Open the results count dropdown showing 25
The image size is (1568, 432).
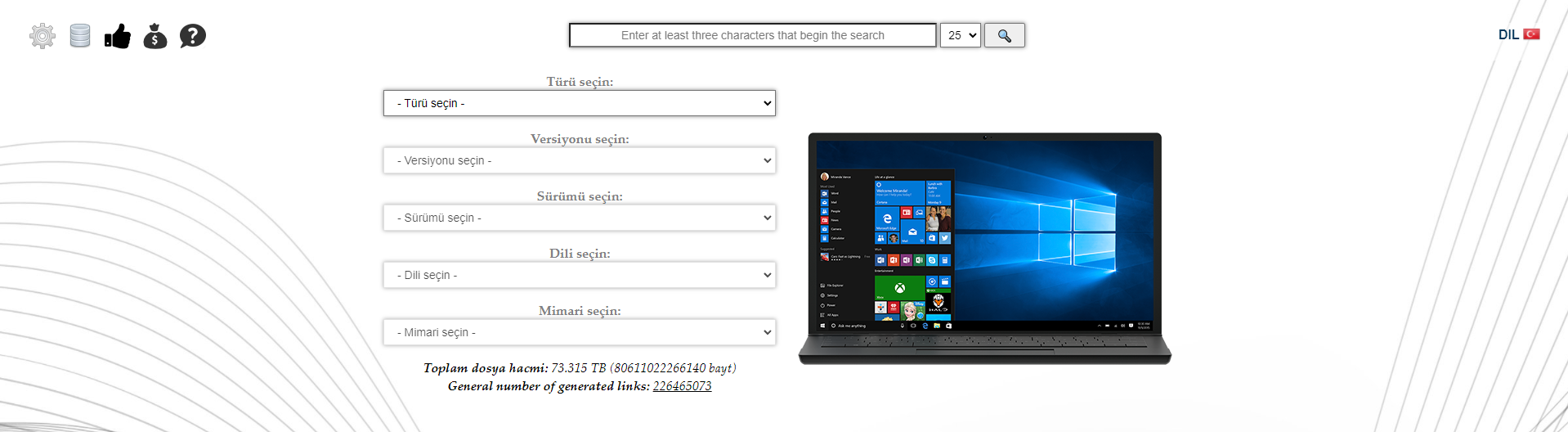961,35
